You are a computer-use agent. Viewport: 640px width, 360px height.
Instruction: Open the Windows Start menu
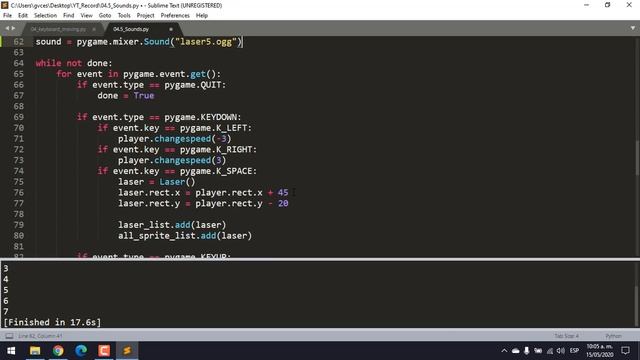(11, 351)
